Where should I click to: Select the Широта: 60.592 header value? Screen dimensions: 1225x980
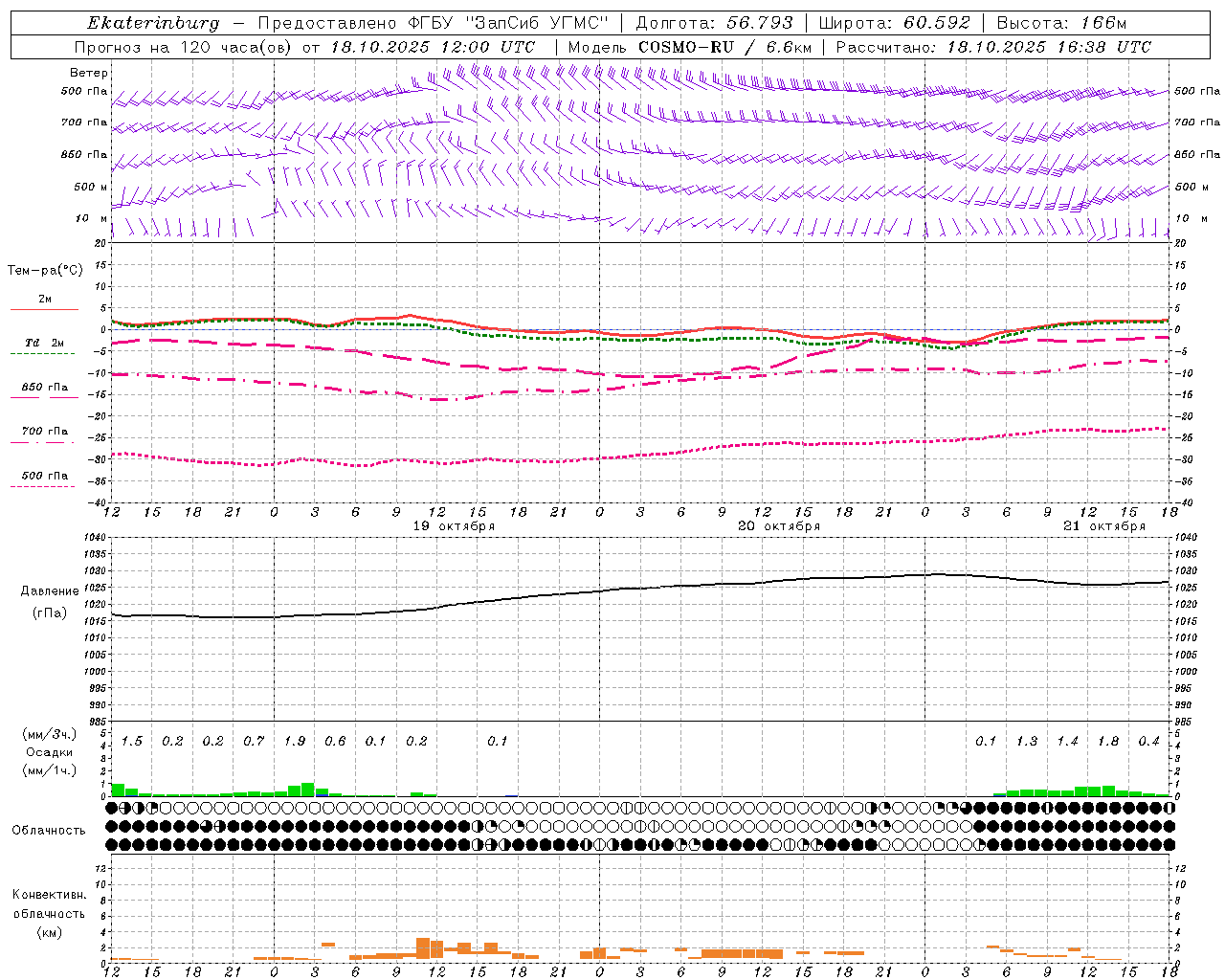tap(895, 23)
